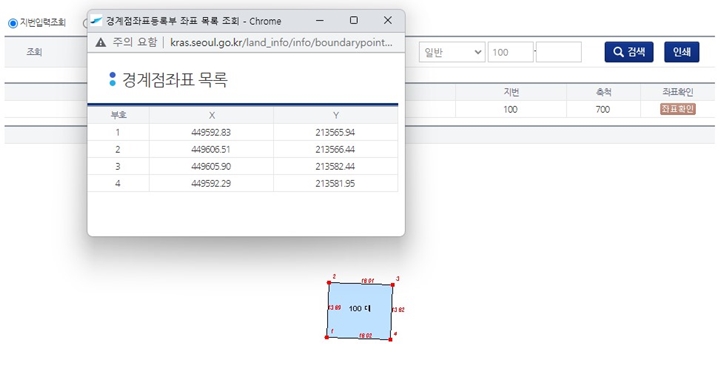Click the 좌표확인 button in the result row
Viewport: 720px width, 368px height.
677,109
